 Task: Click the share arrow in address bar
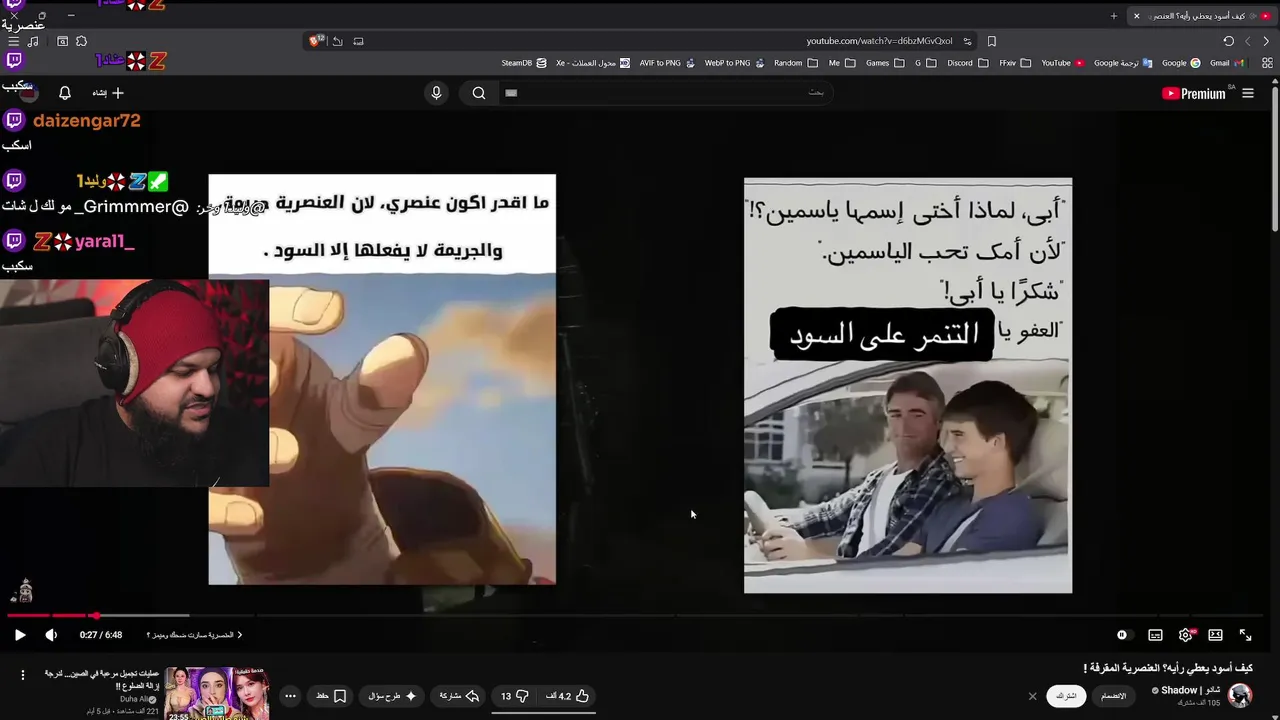pos(338,41)
